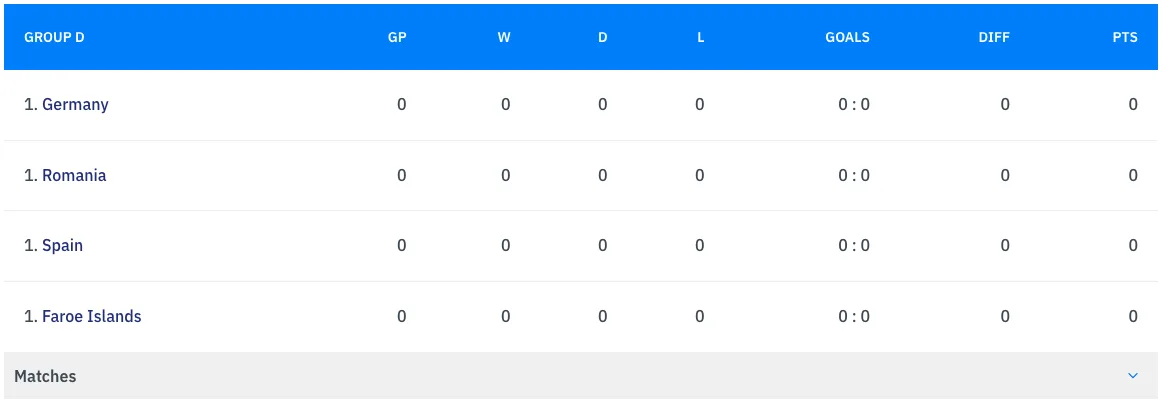Expand the Matches chevron arrow
Screen dimensions: 1163x404
tap(1133, 376)
